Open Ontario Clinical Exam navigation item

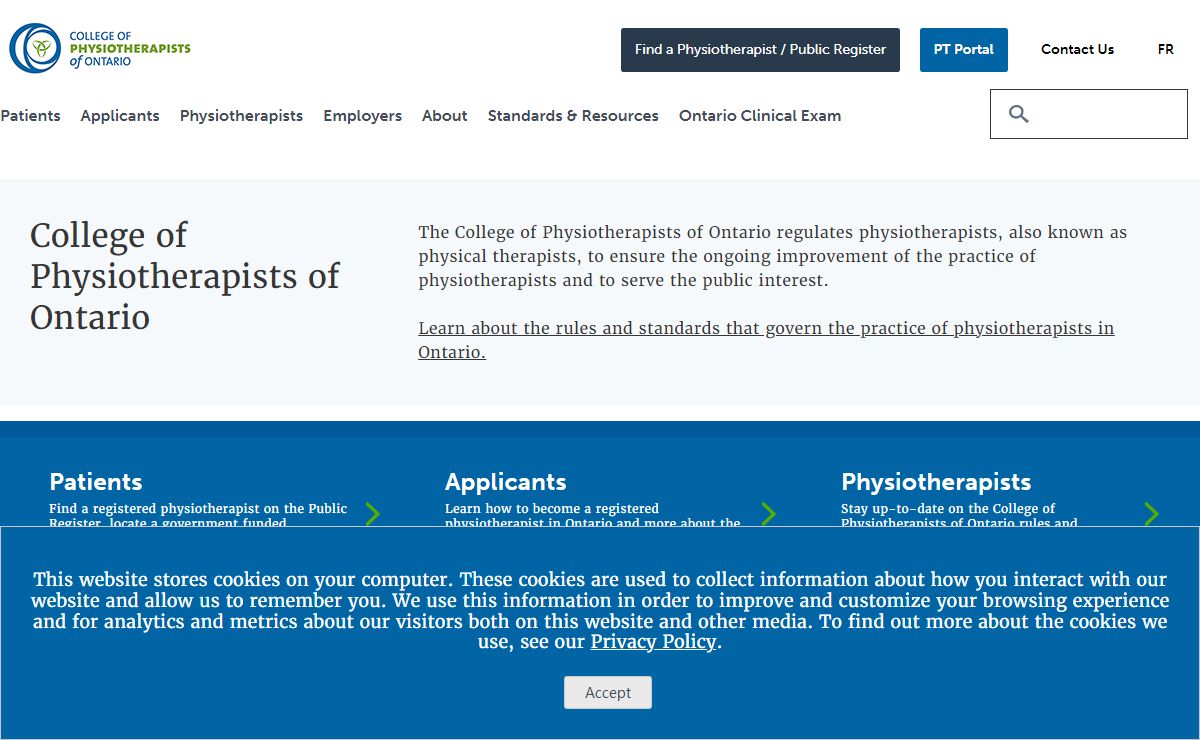tap(760, 116)
